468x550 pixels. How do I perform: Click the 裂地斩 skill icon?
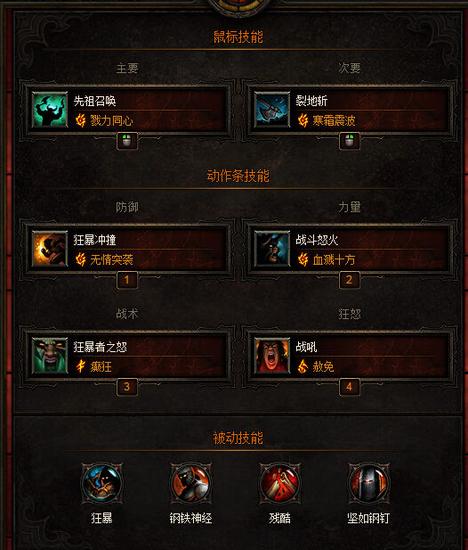(x=272, y=110)
